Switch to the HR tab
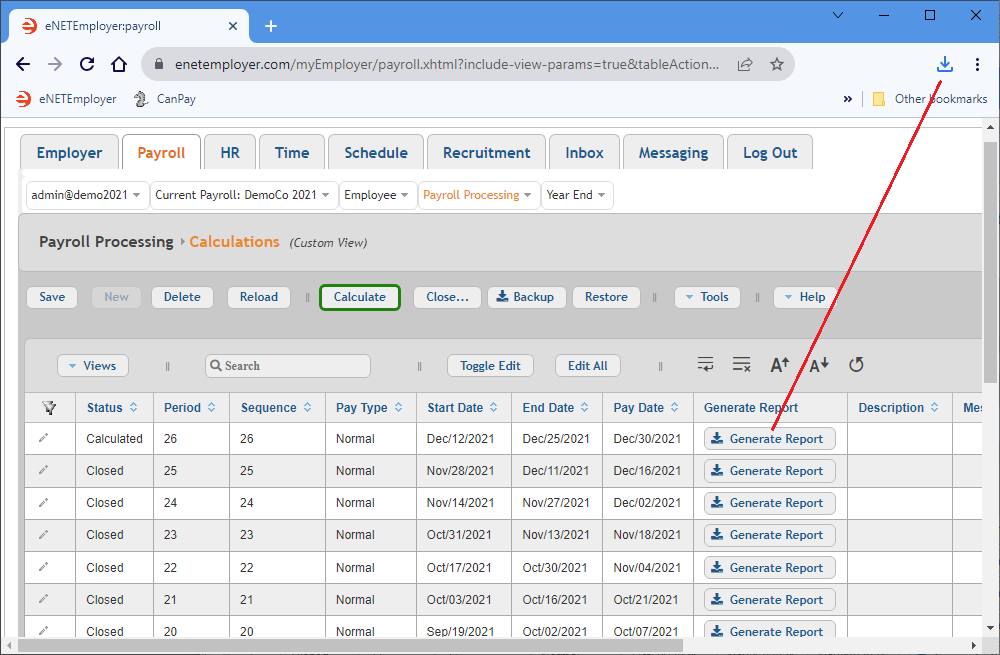Screen dimensions: 1000x655 point(229,153)
